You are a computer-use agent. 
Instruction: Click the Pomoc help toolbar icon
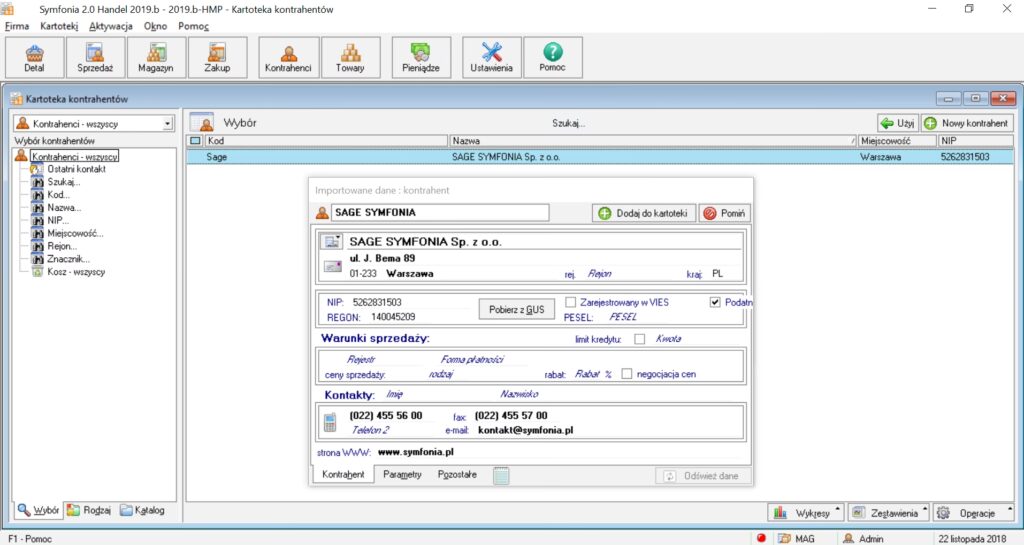click(x=553, y=58)
